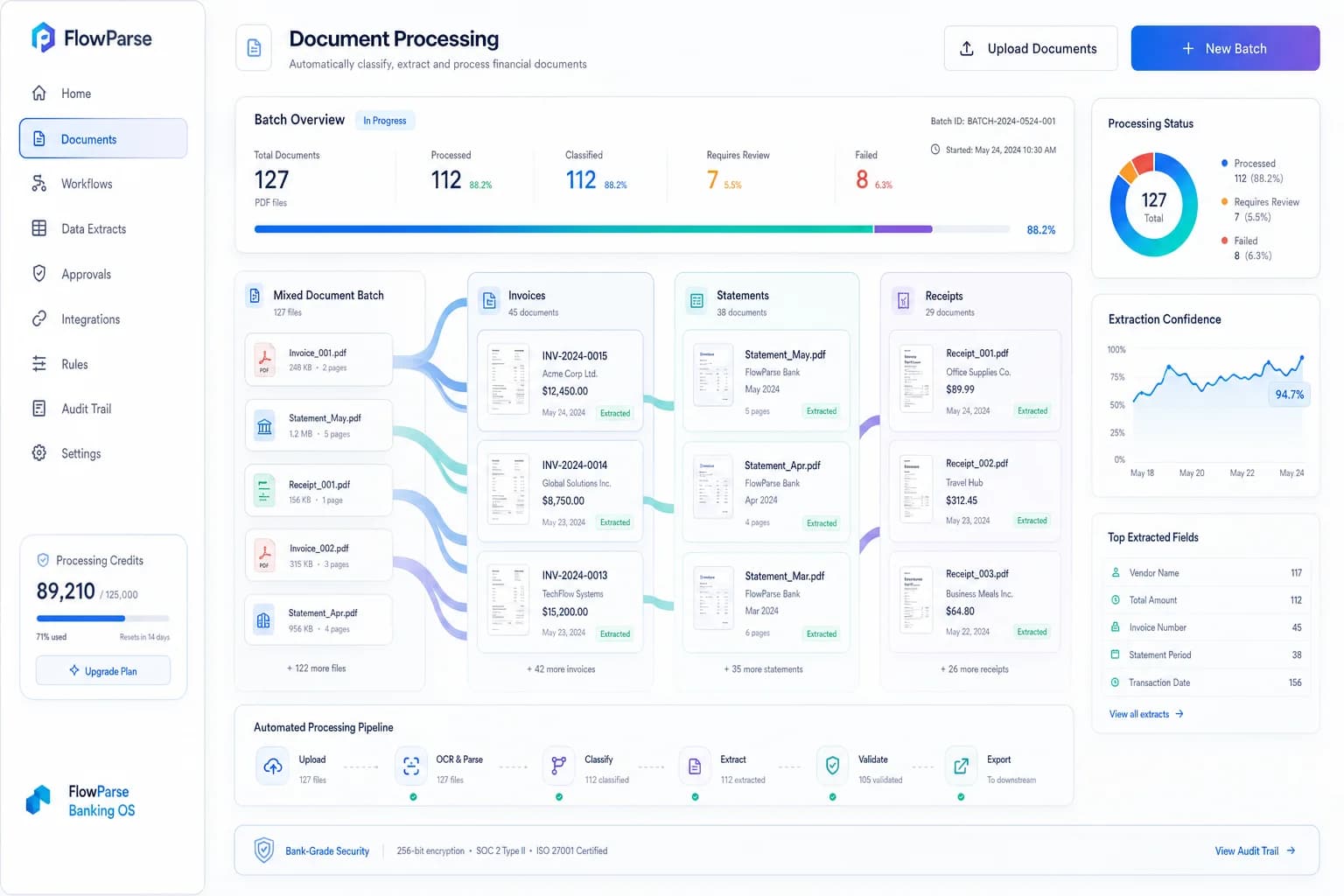This screenshot has height=896, width=1344.
Task: Click the Rules sliders icon
Action: (39, 364)
